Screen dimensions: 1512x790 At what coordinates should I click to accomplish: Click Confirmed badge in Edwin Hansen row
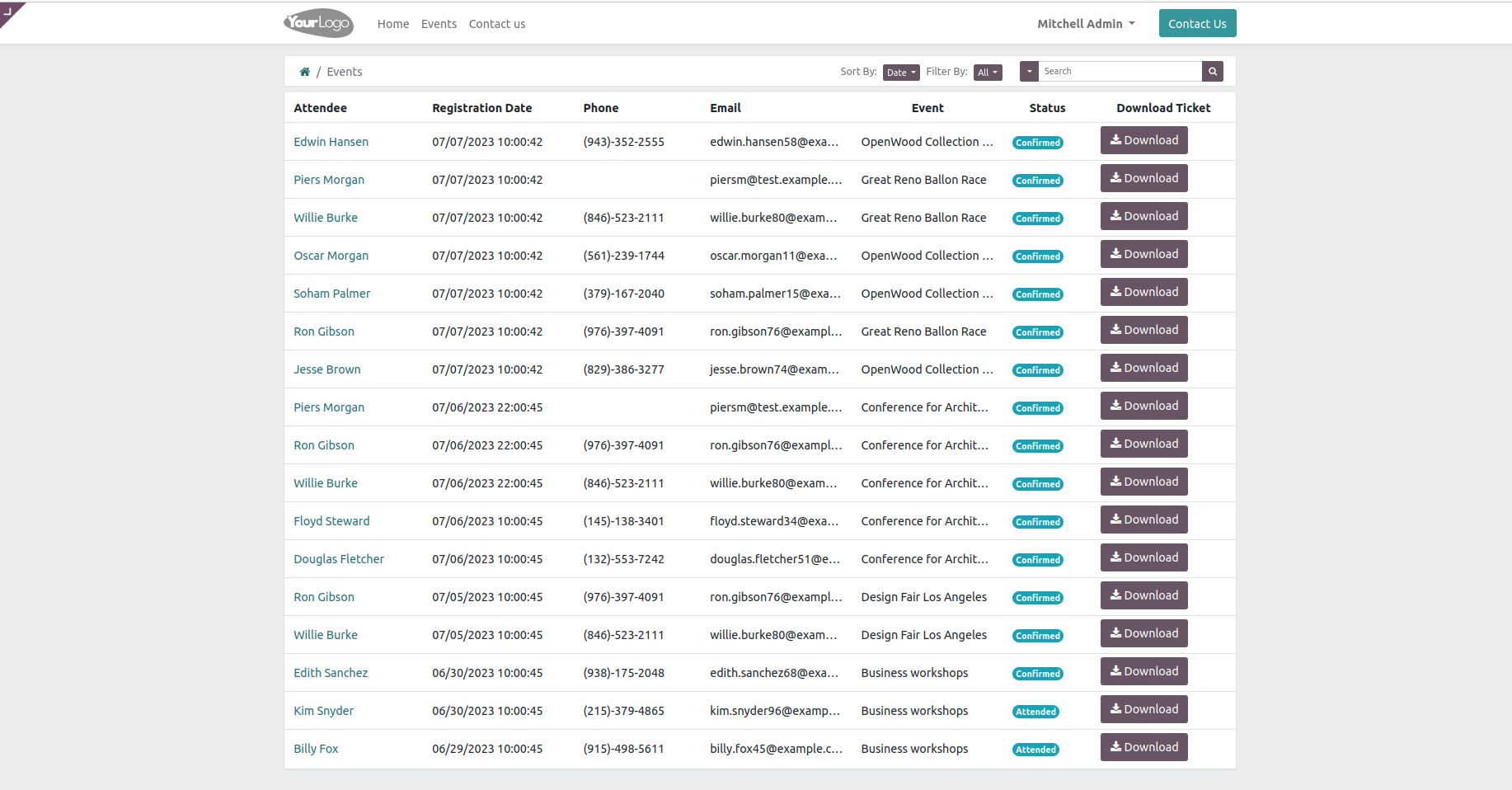pyautogui.click(x=1038, y=143)
